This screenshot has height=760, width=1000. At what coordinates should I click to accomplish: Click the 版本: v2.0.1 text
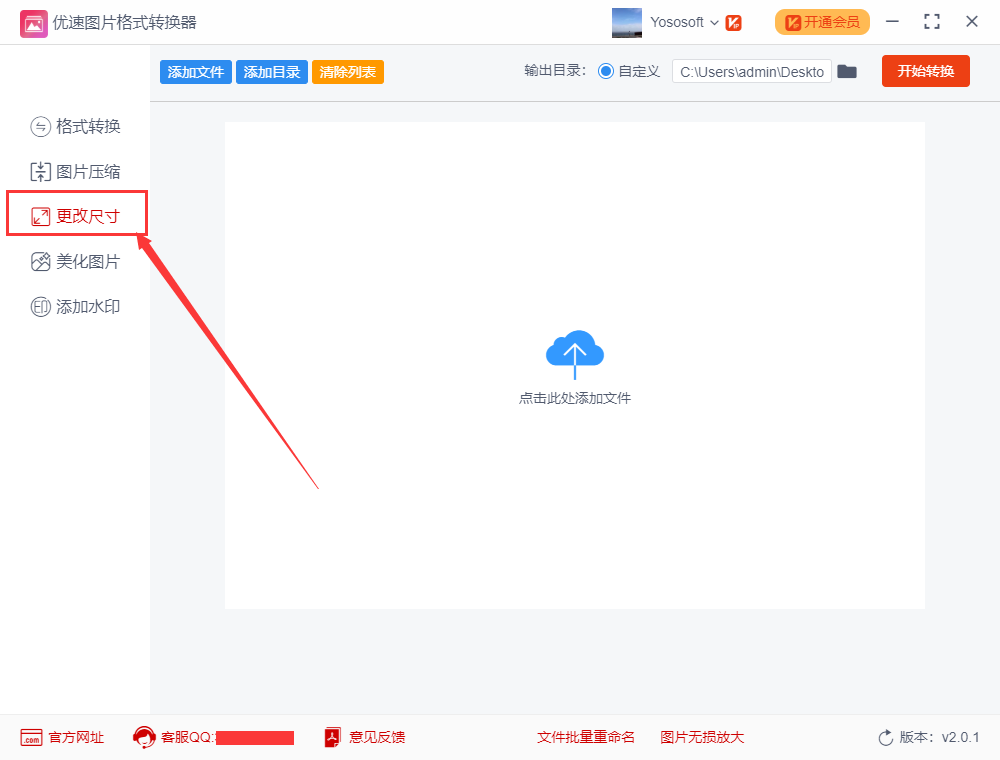click(x=939, y=738)
